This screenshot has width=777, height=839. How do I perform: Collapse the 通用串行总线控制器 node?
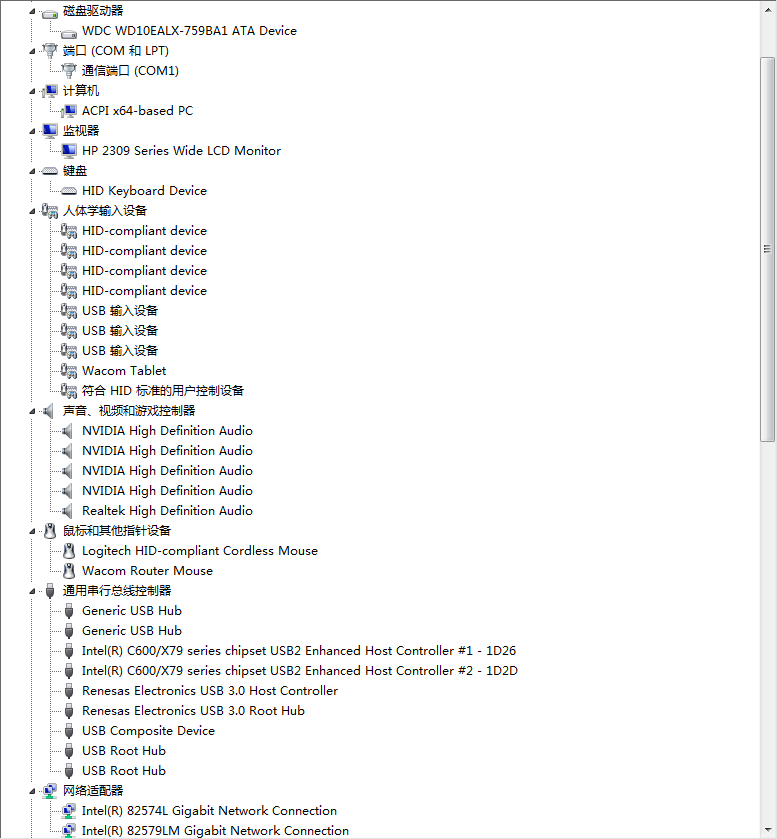point(32,592)
